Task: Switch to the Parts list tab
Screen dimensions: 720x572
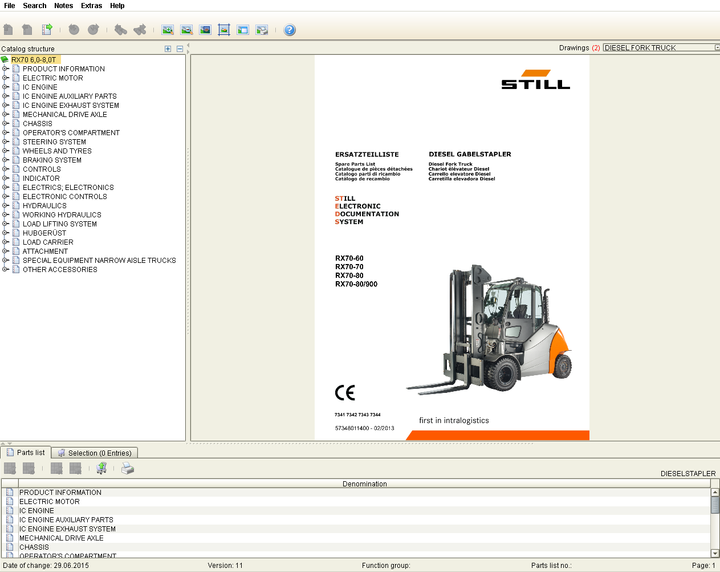Action: [26, 453]
